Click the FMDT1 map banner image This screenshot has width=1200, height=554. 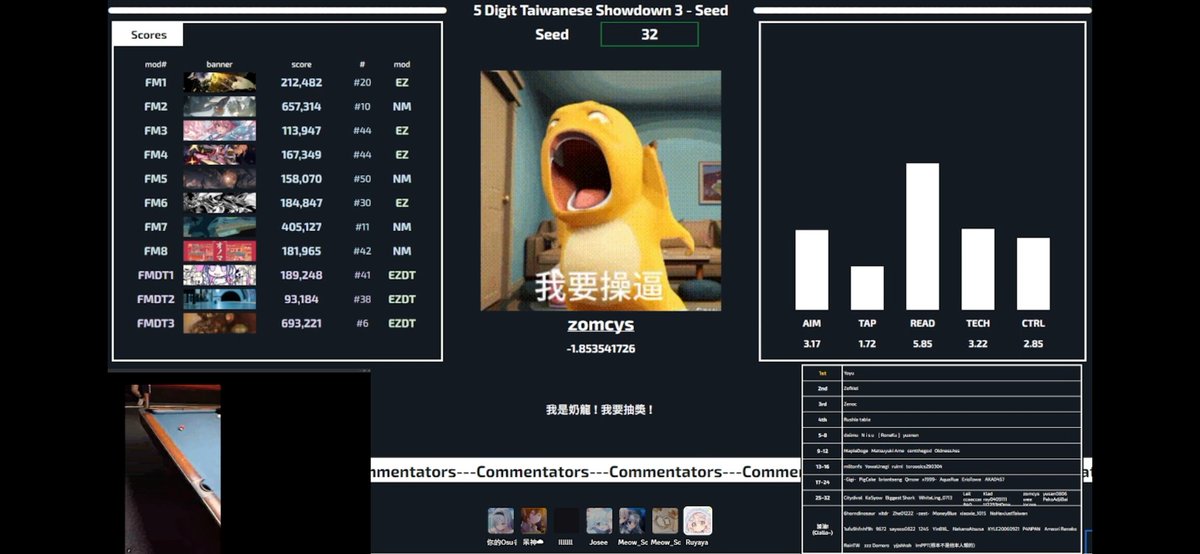(219, 275)
